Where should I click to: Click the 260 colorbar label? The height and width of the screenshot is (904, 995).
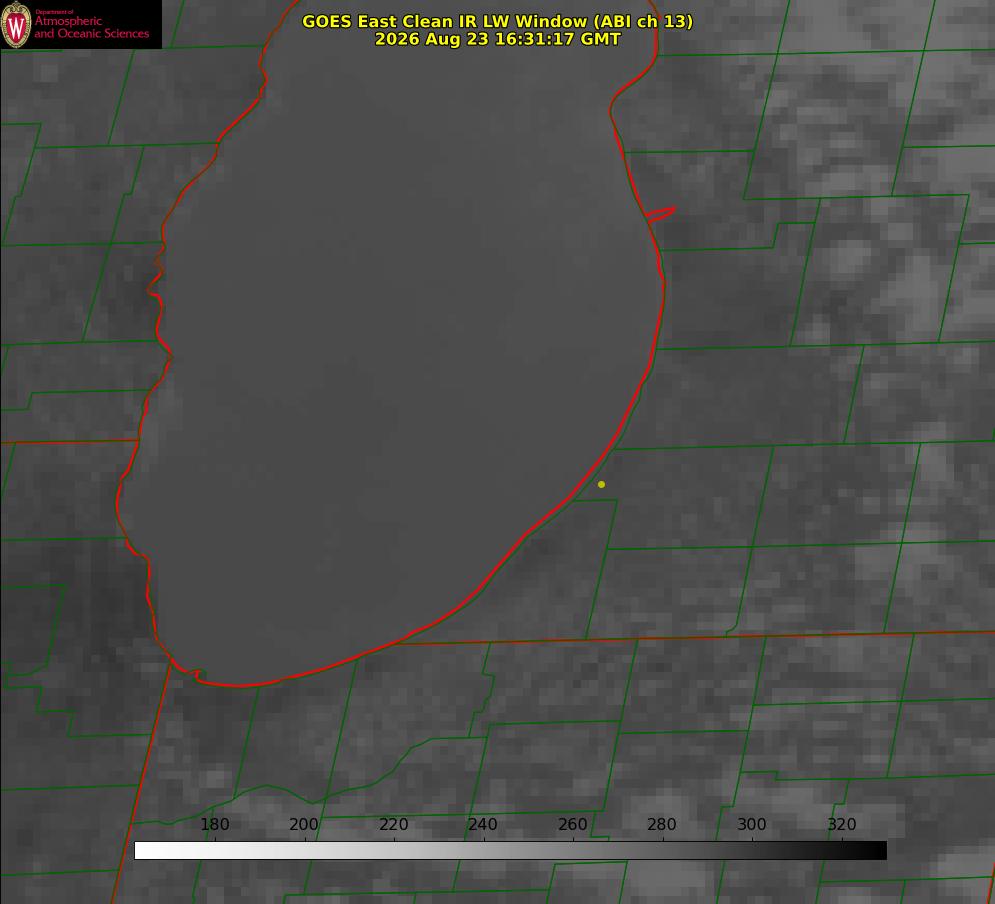point(572,824)
